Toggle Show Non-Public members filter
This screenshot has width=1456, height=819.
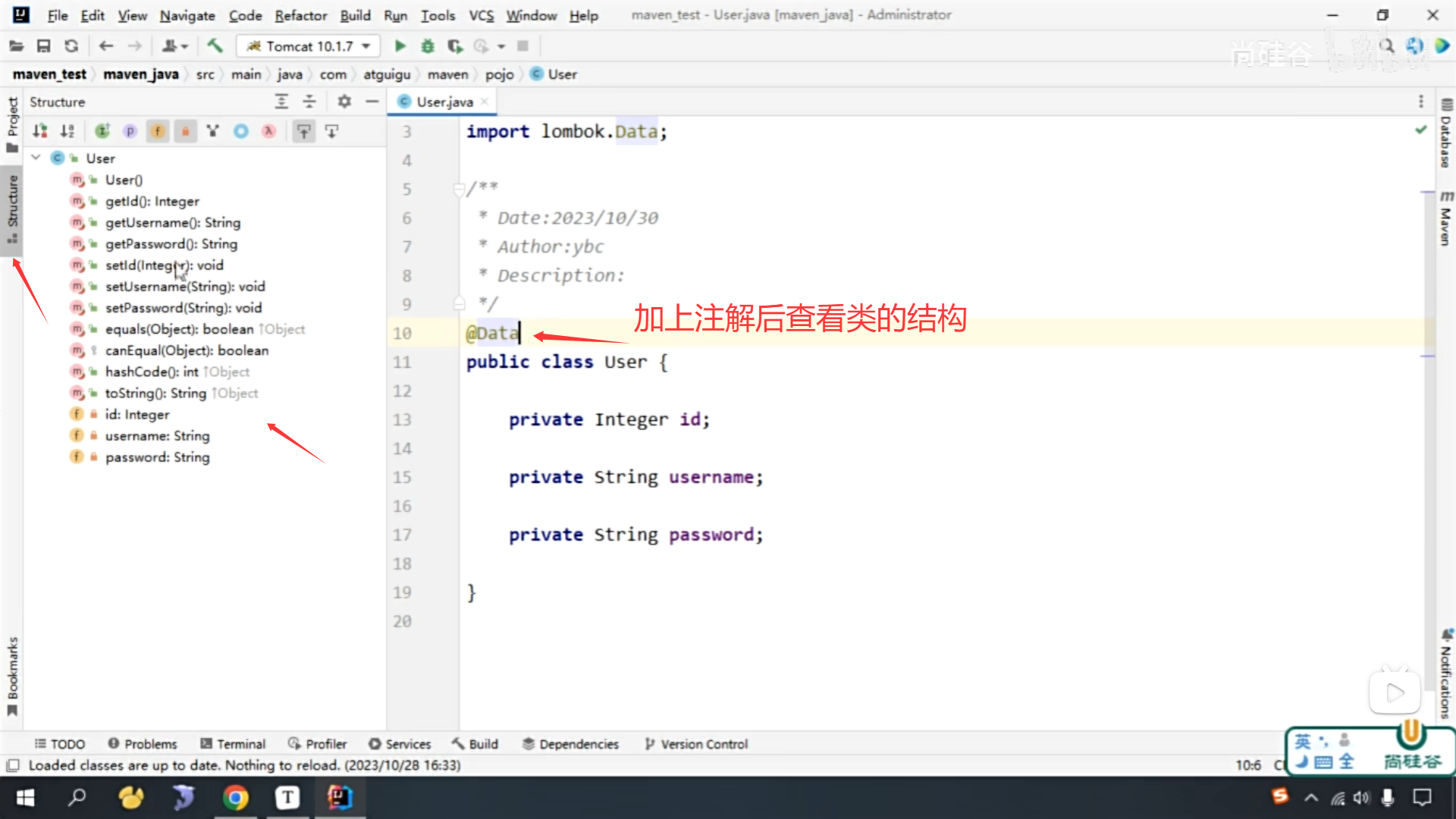pos(185,131)
